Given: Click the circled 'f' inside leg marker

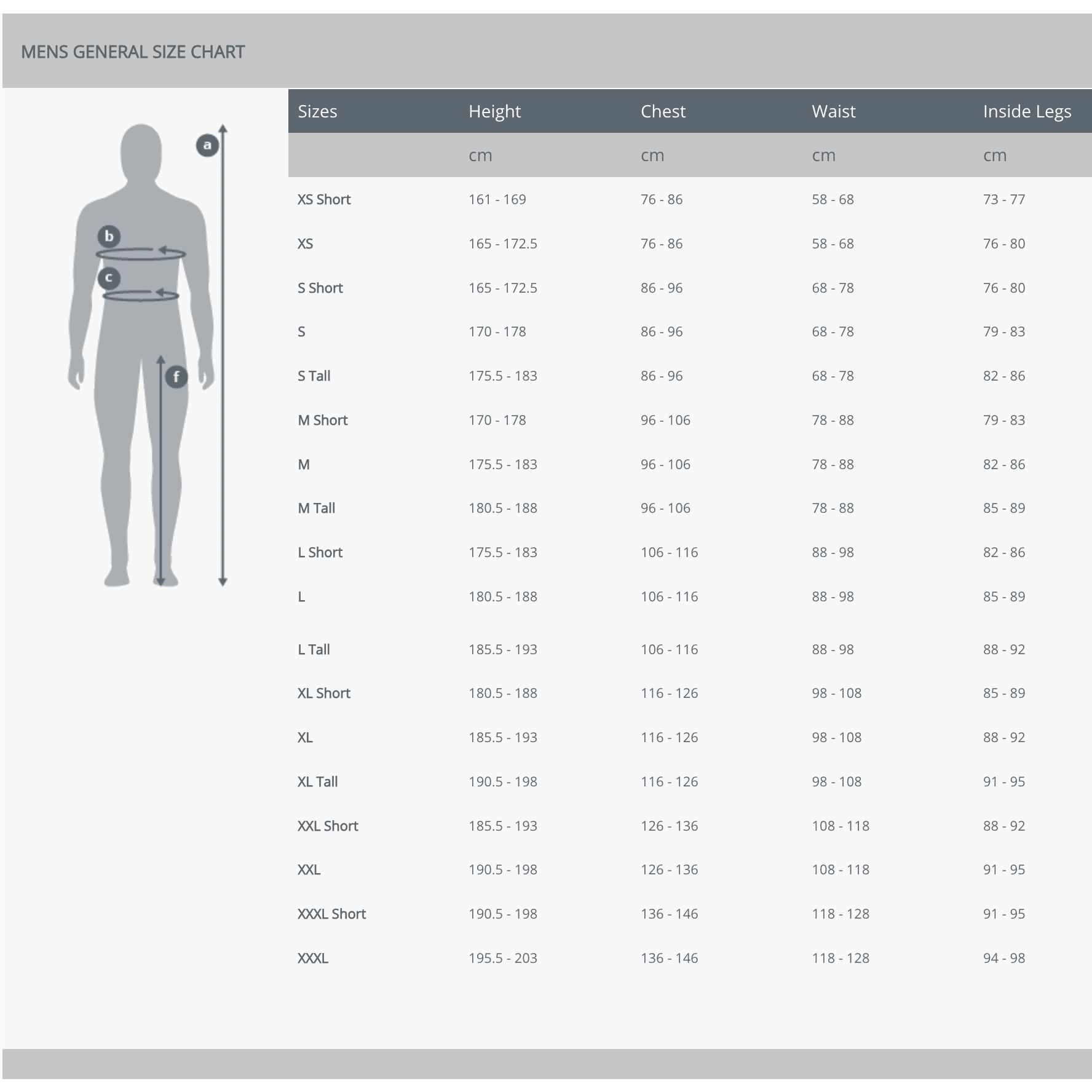Looking at the screenshot, I should (x=176, y=377).
